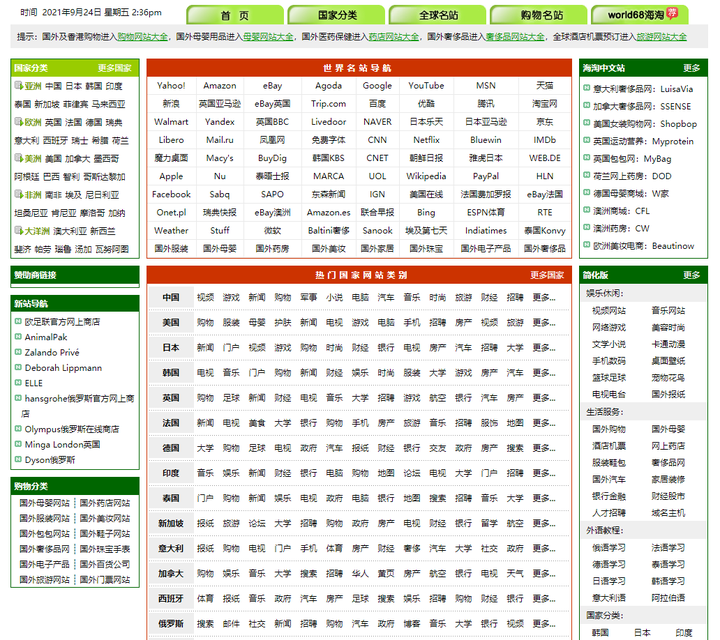Open the 购物网站大全 link in tip bar
The width and height of the screenshot is (720, 640).
143,37
